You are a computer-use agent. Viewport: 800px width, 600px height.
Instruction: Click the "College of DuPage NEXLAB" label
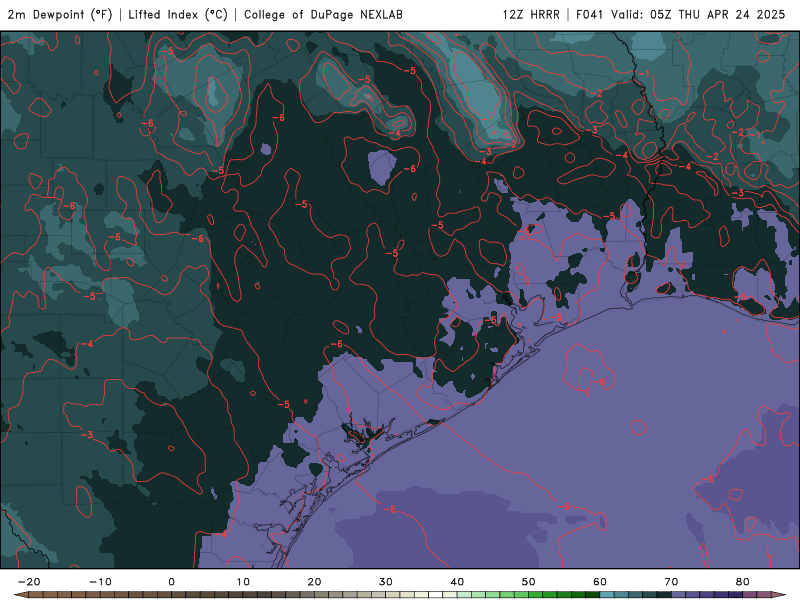323,15
